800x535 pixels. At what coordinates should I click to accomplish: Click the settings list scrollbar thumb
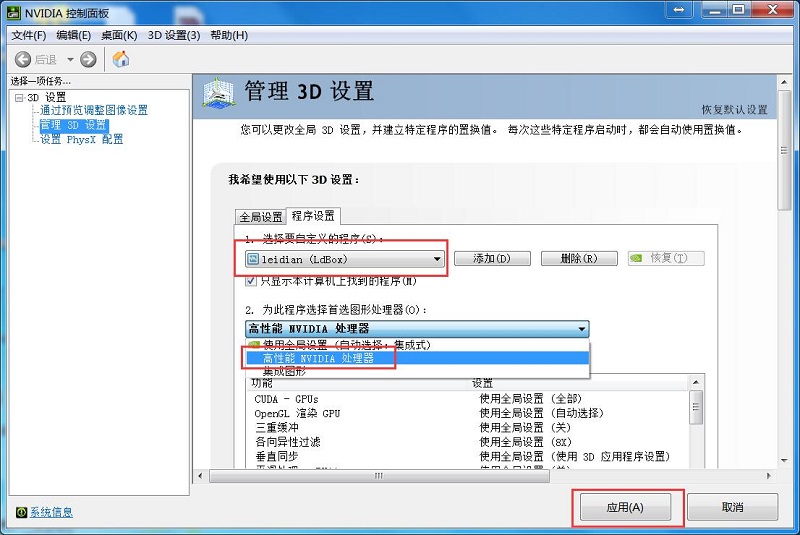pyautogui.click(x=696, y=407)
